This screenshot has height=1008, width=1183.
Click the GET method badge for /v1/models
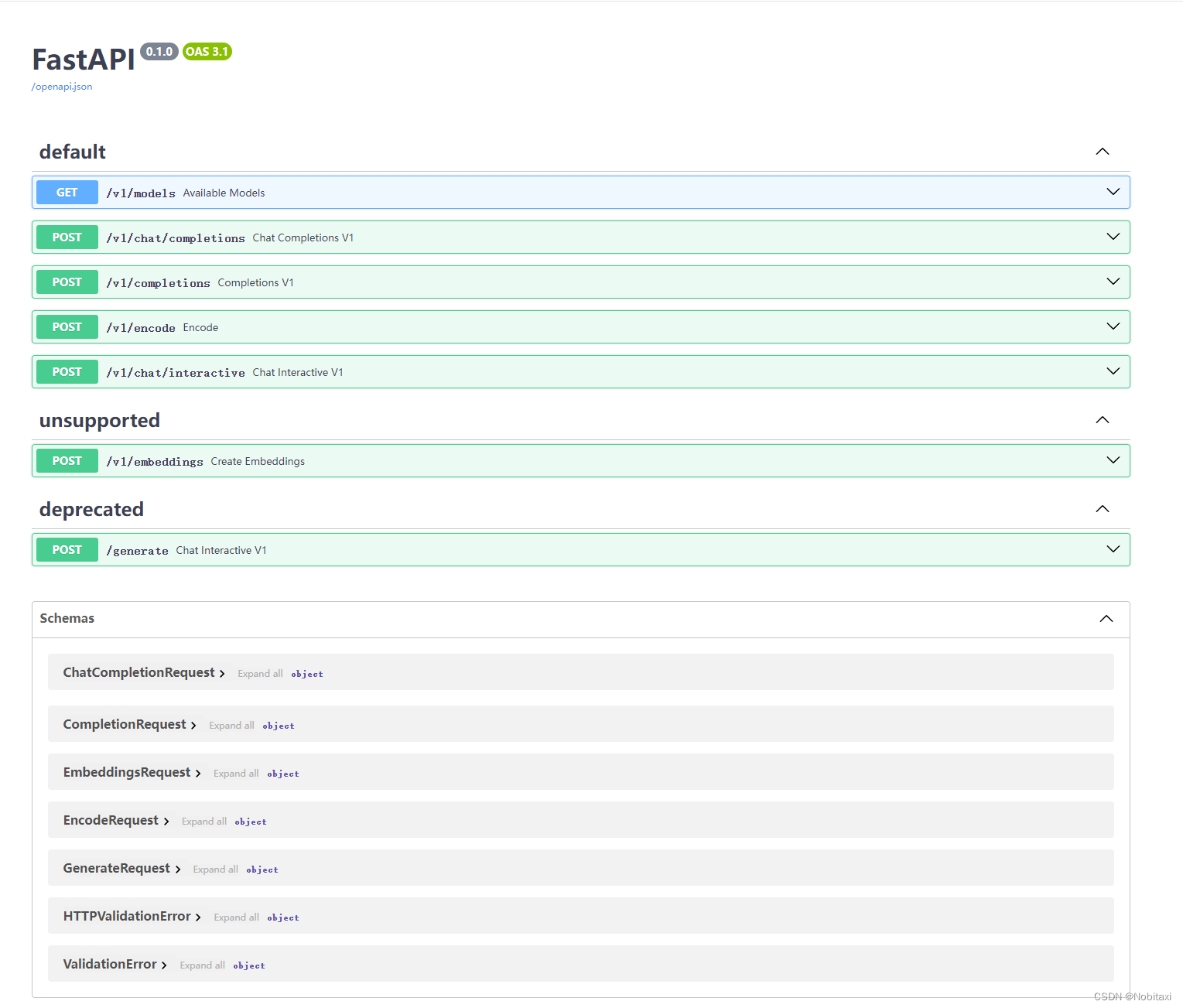[67, 193]
